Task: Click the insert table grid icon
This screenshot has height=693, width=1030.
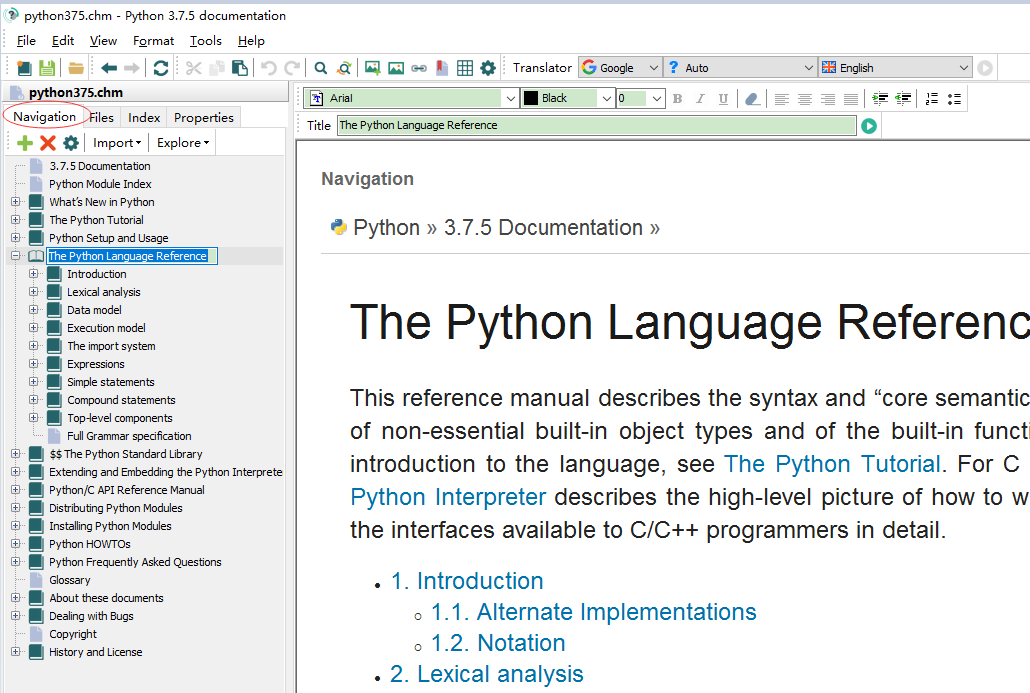Action: [465, 68]
